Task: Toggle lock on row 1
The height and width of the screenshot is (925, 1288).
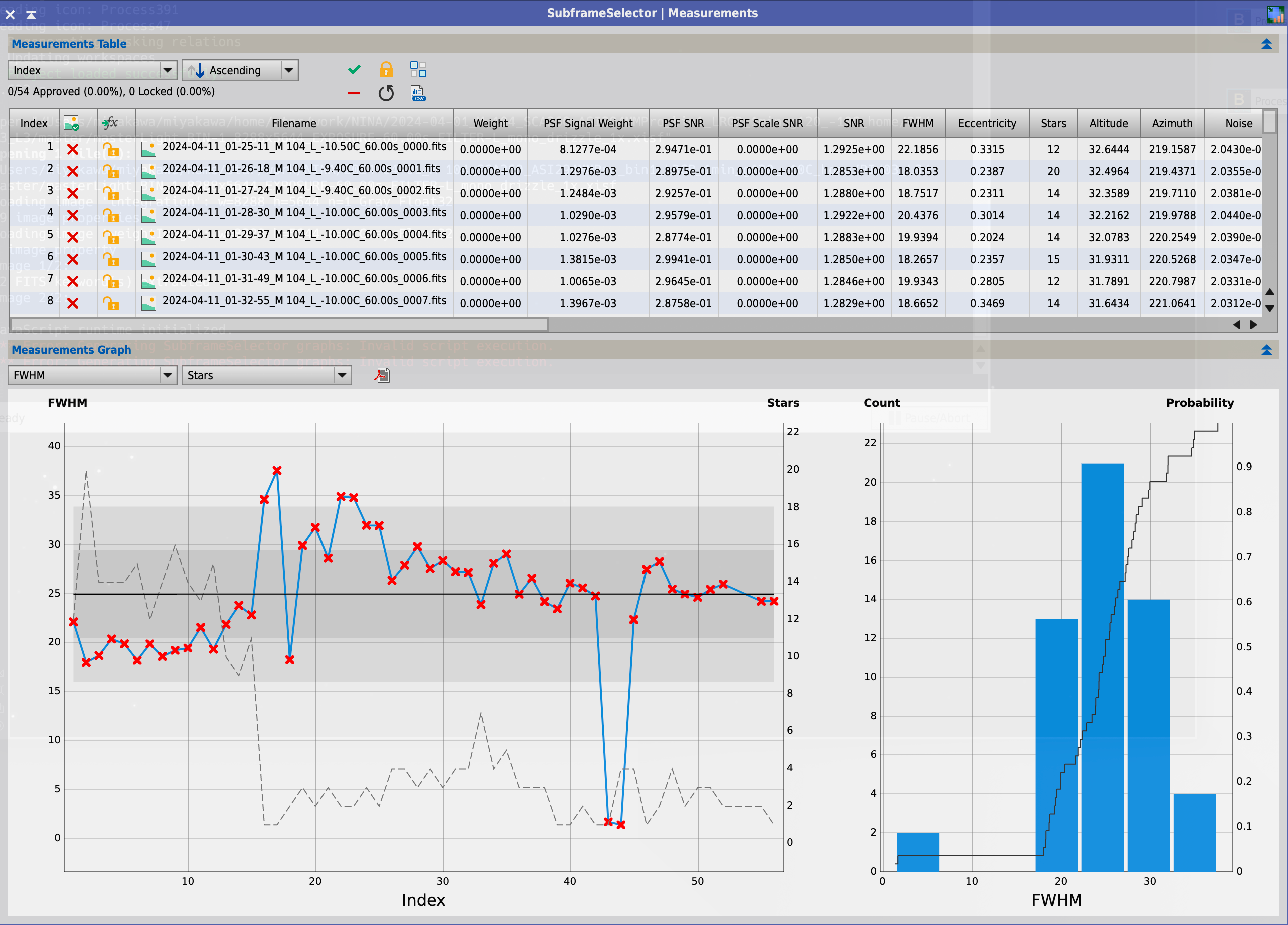Action: tap(111, 149)
